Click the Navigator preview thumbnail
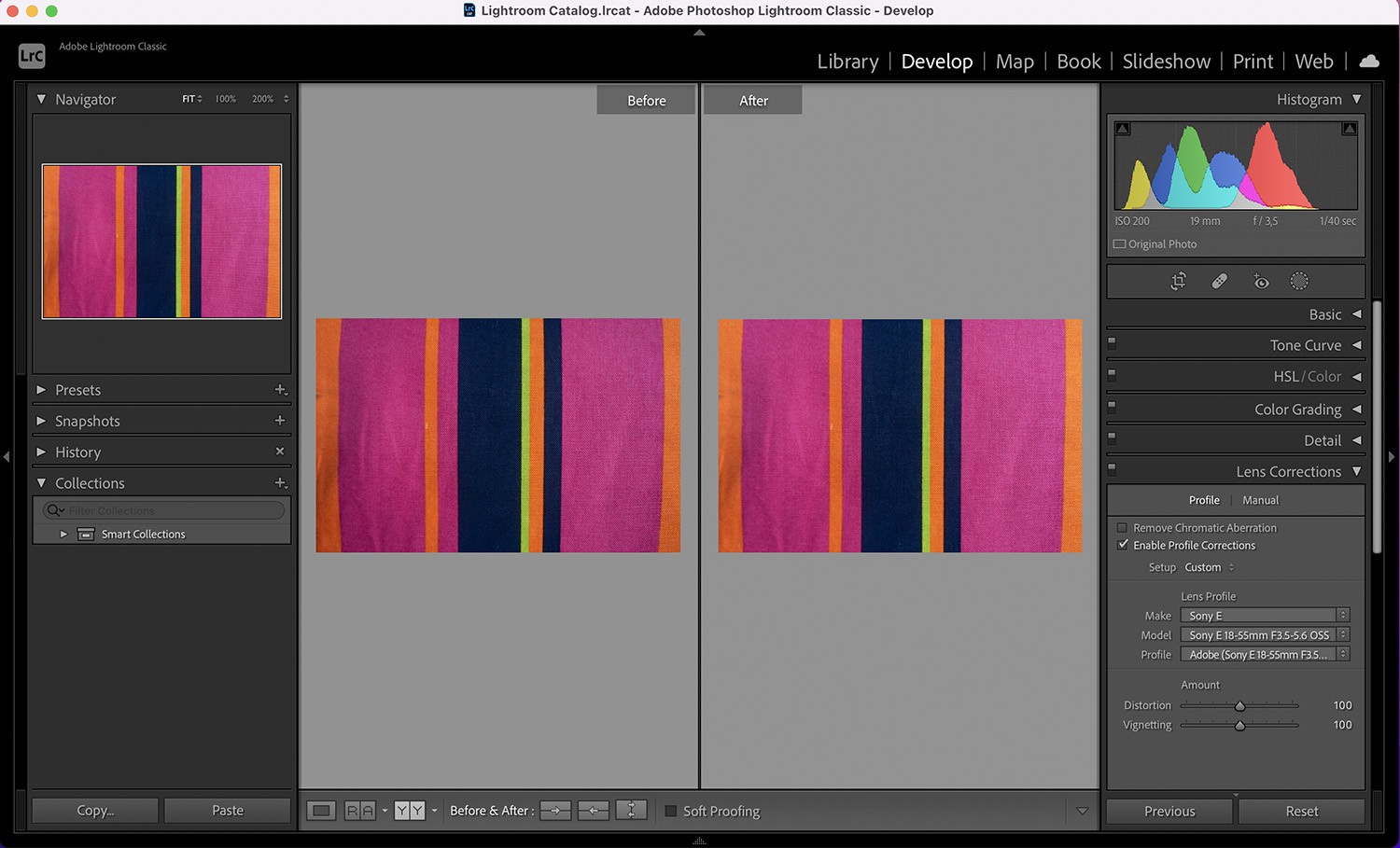The width and height of the screenshot is (1400, 848). 161,241
